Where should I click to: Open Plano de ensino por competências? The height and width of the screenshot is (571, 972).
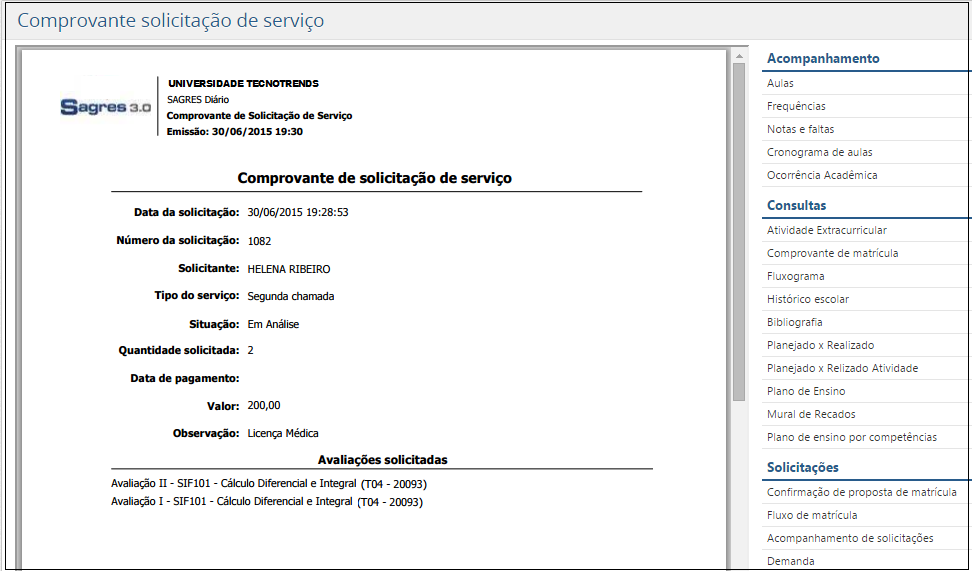(x=851, y=437)
